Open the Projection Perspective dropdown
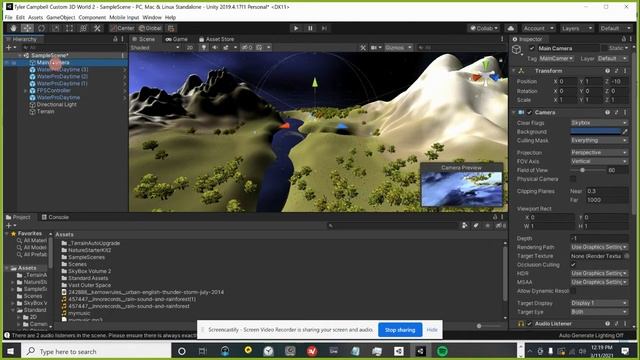The height and width of the screenshot is (360, 640). click(x=599, y=153)
